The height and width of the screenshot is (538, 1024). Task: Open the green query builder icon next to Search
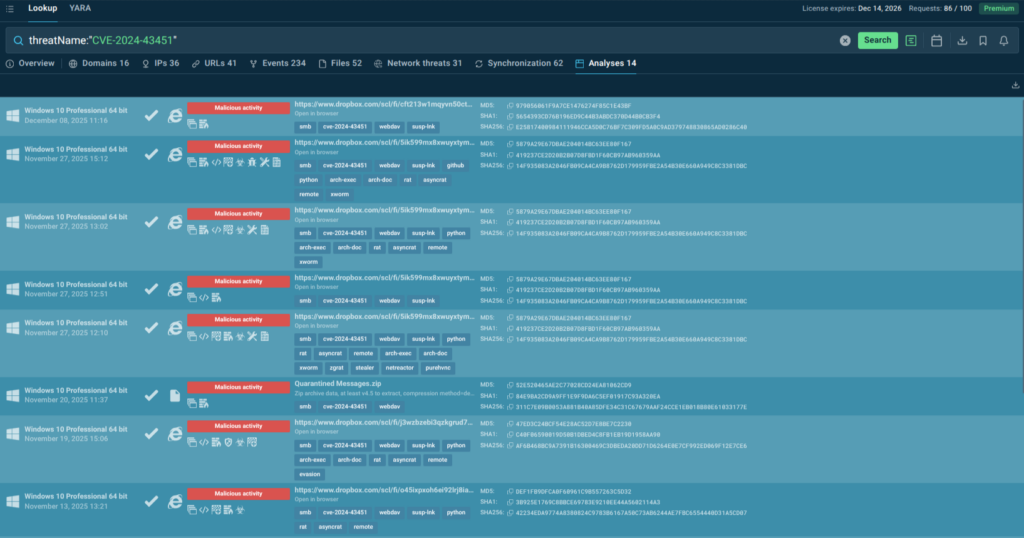click(x=911, y=40)
